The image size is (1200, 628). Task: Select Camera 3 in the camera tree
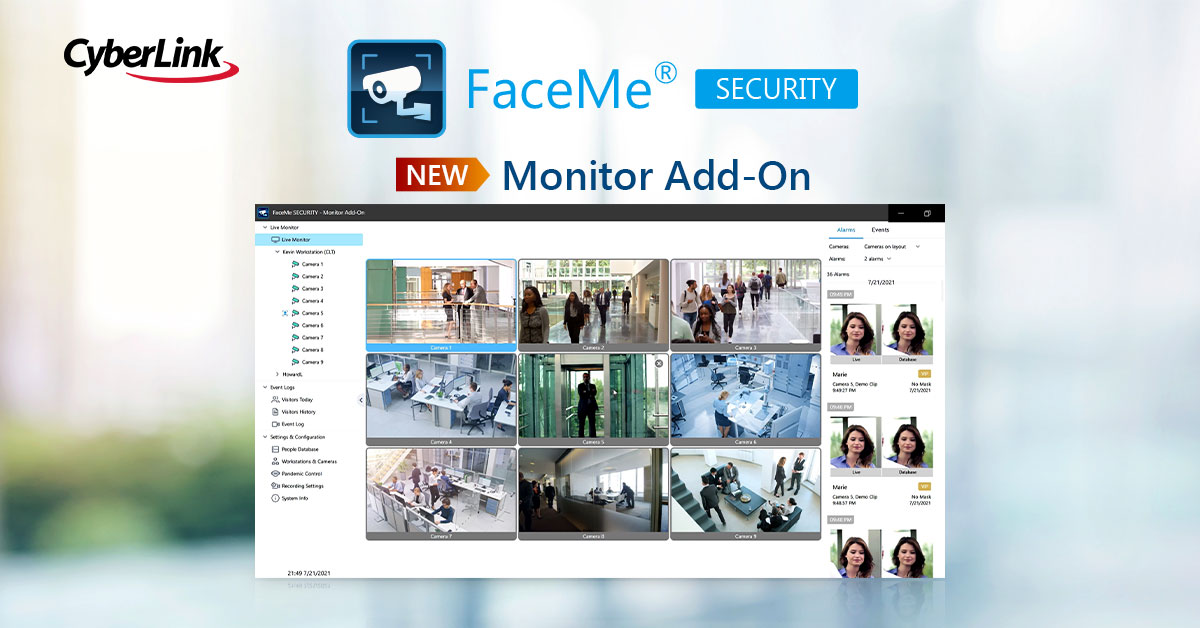tap(310, 290)
